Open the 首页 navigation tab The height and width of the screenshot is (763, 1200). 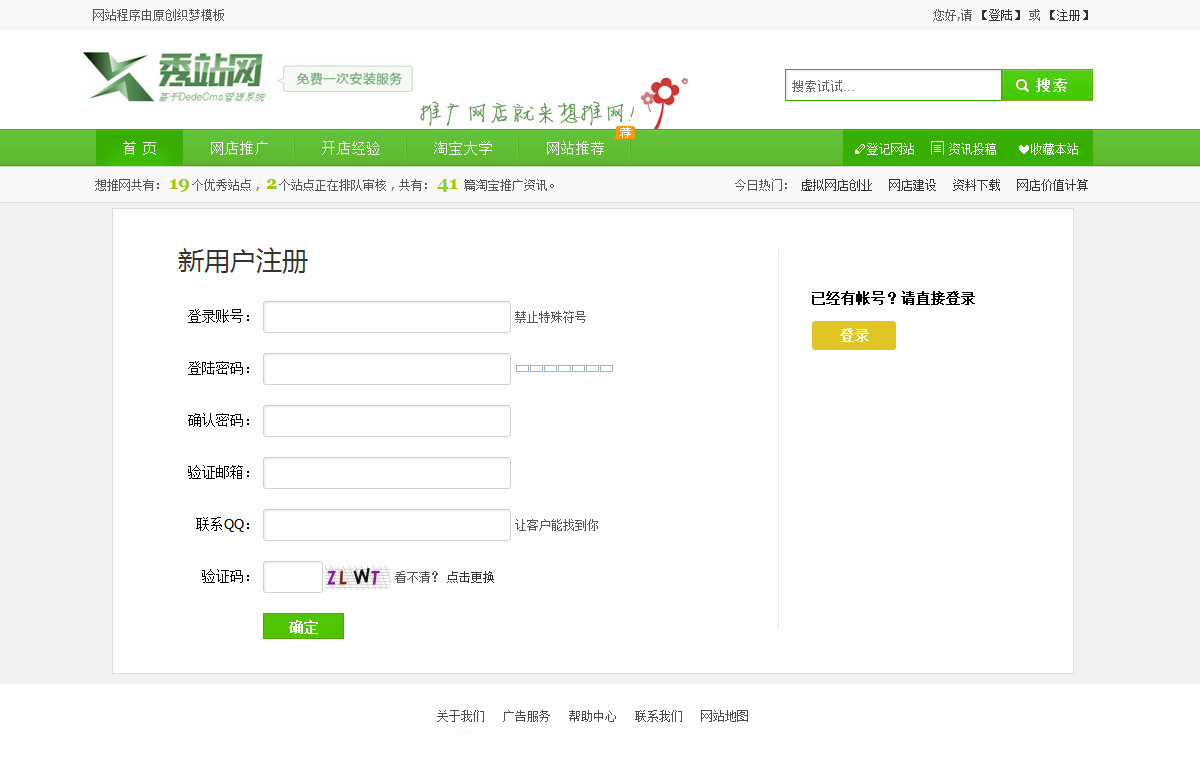pyautogui.click(x=139, y=148)
